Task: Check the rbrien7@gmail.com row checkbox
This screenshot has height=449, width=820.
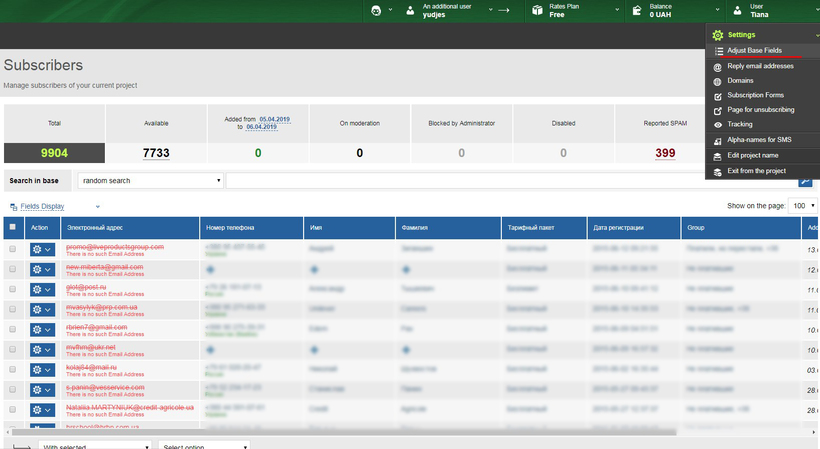Action: click(13, 329)
